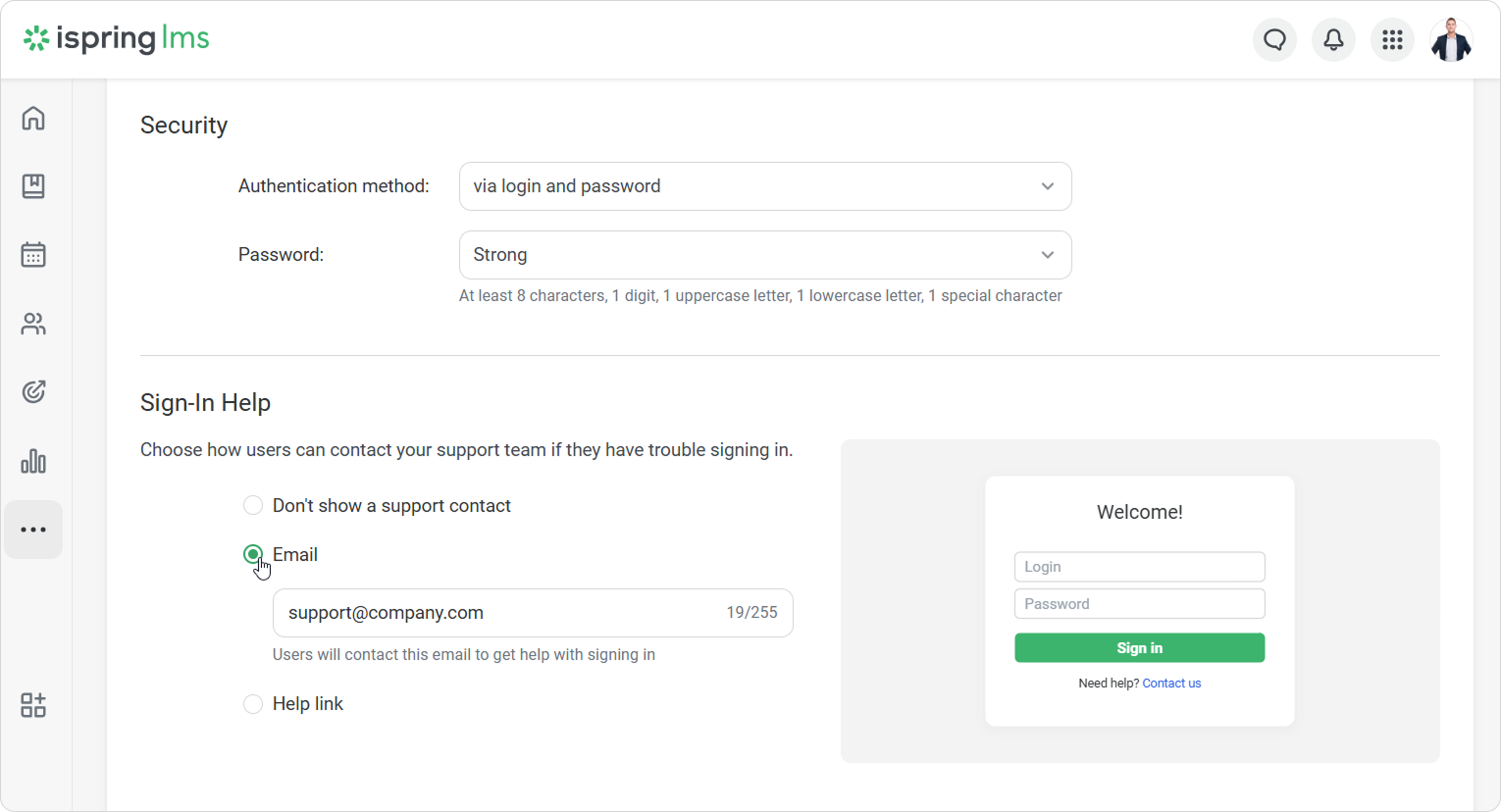Open the Home icon in sidebar
Screen dimensions: 1501x812
[33, 118]
